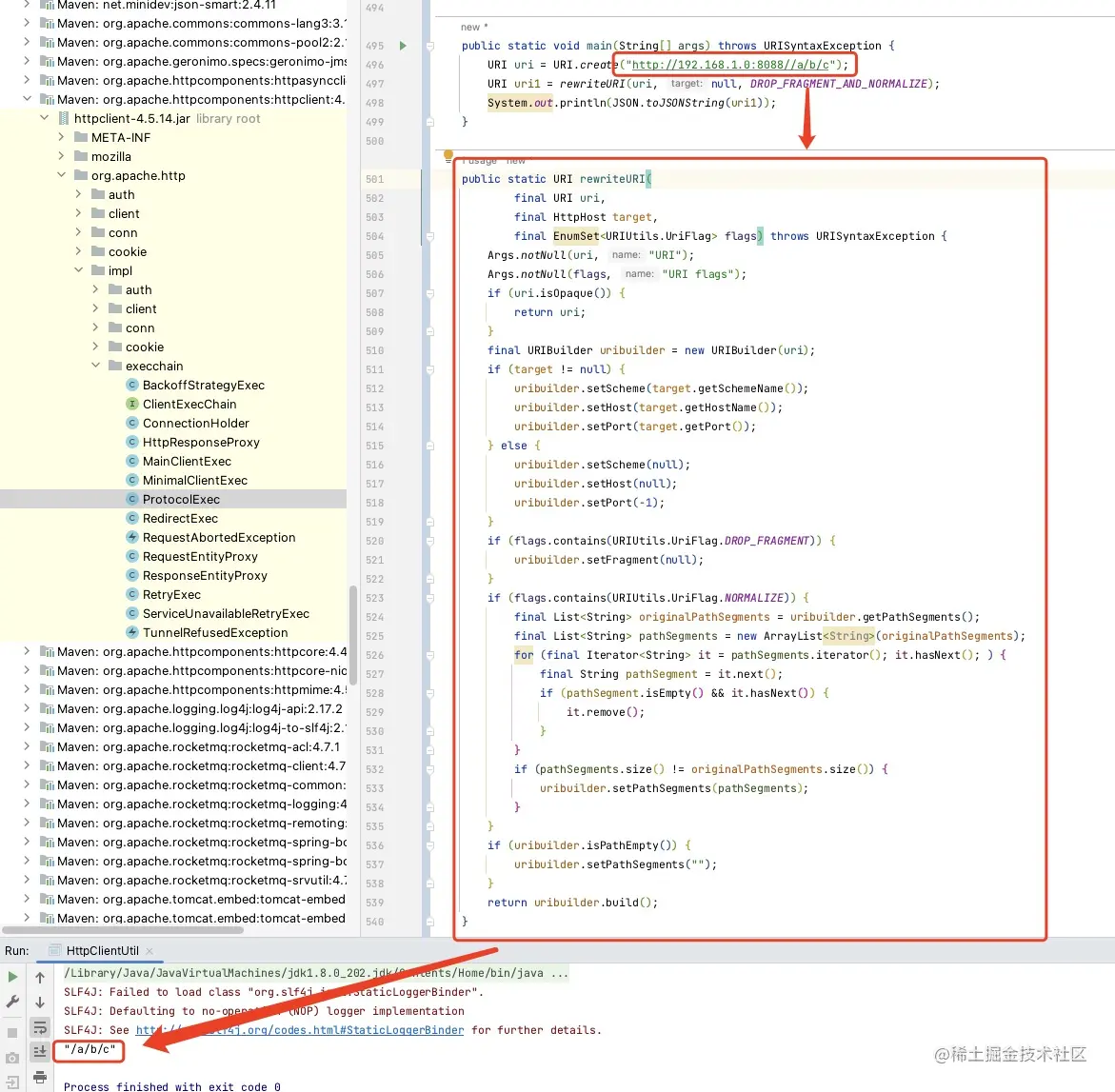Click the httpclient-4.5.14.jar archive icon
This screenshot has width=1115, height=1092.
[63, 118]
